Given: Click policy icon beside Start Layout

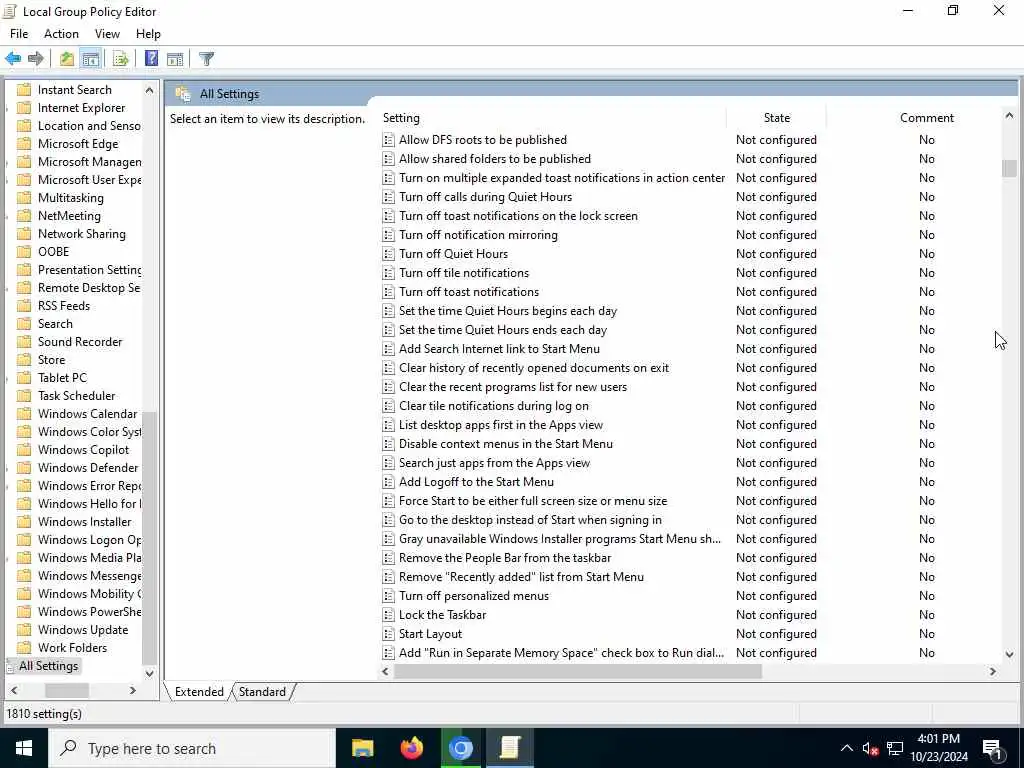Looking at the screenshot, I should tap(388, 634).
